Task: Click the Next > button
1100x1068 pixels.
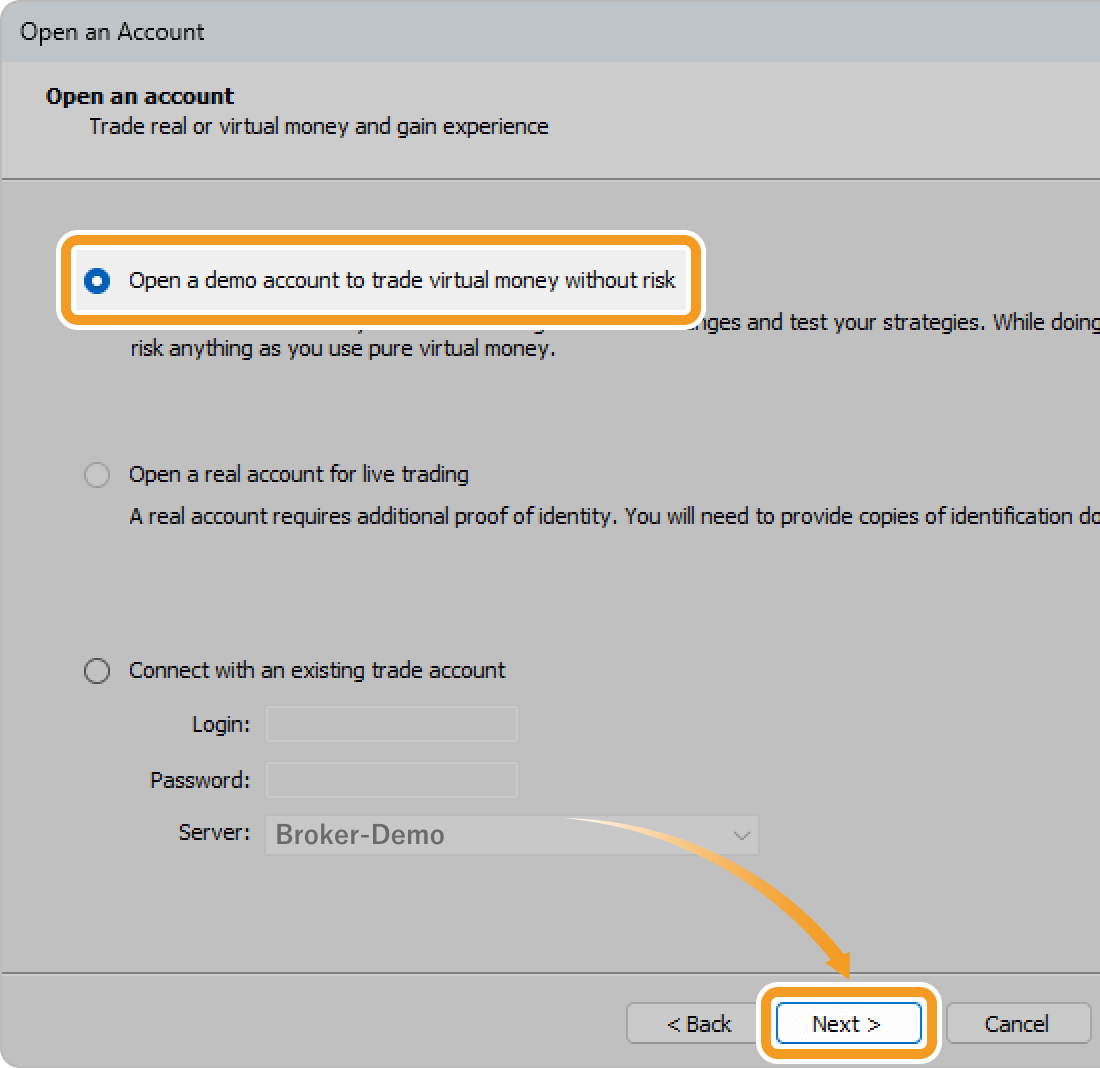Action: (848, 1024)
